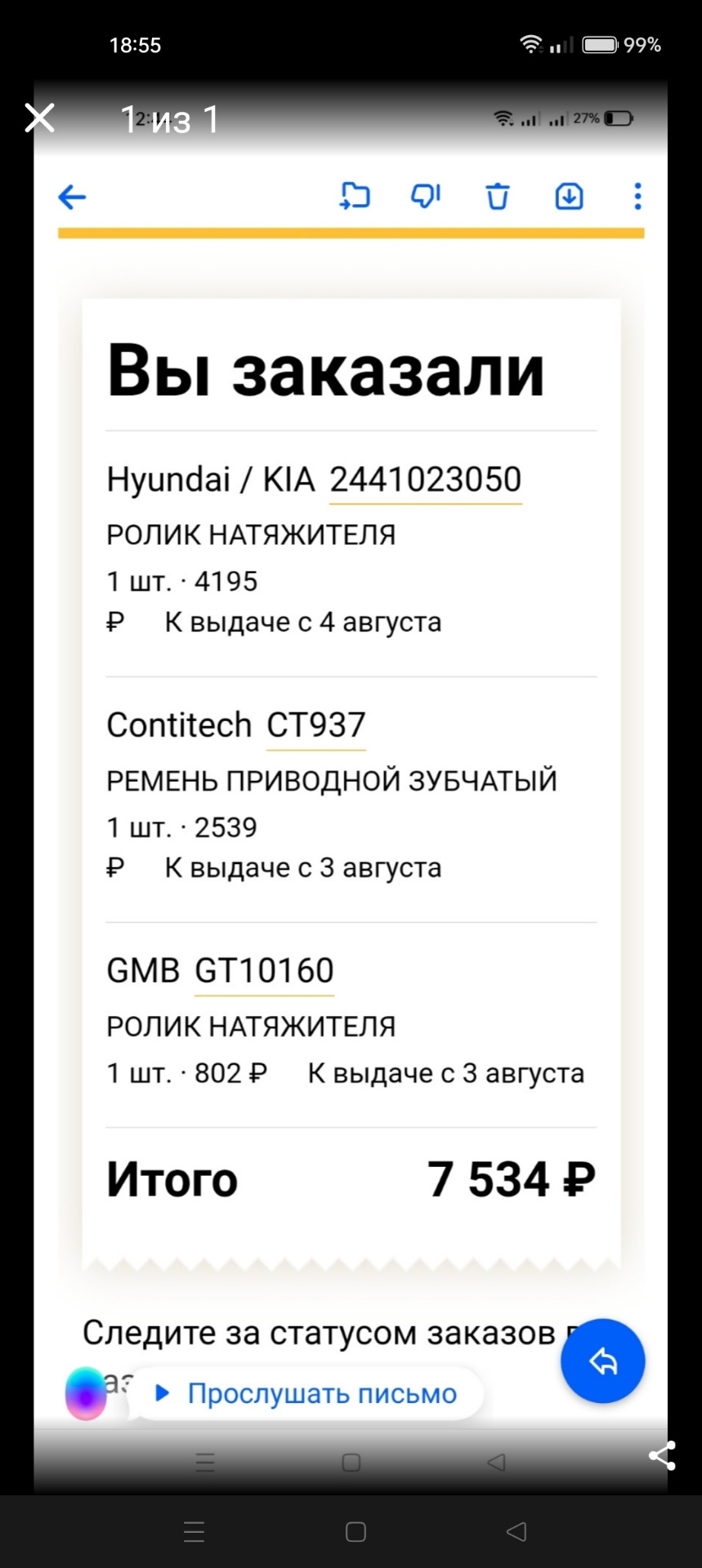The width and height of the screenshot is (702, 1568).
Task: Tap the blue reply floating button
Action: (x=602, y=1361)
